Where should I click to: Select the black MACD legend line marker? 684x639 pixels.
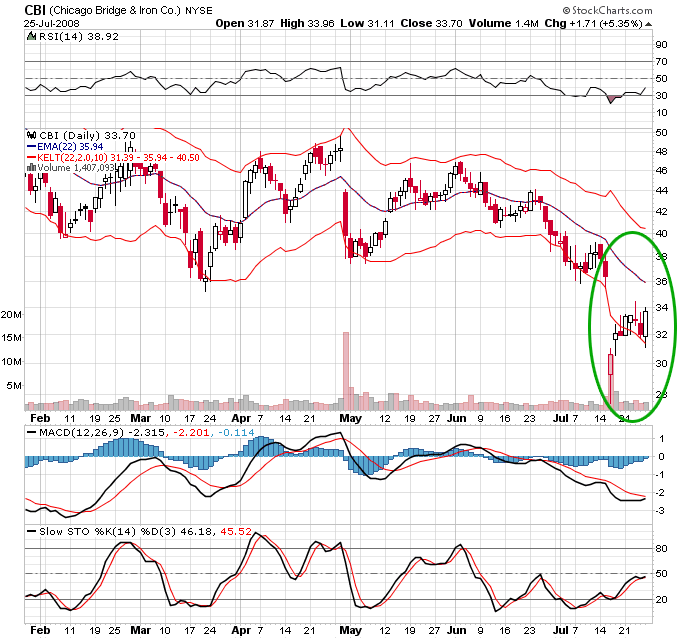31,433
